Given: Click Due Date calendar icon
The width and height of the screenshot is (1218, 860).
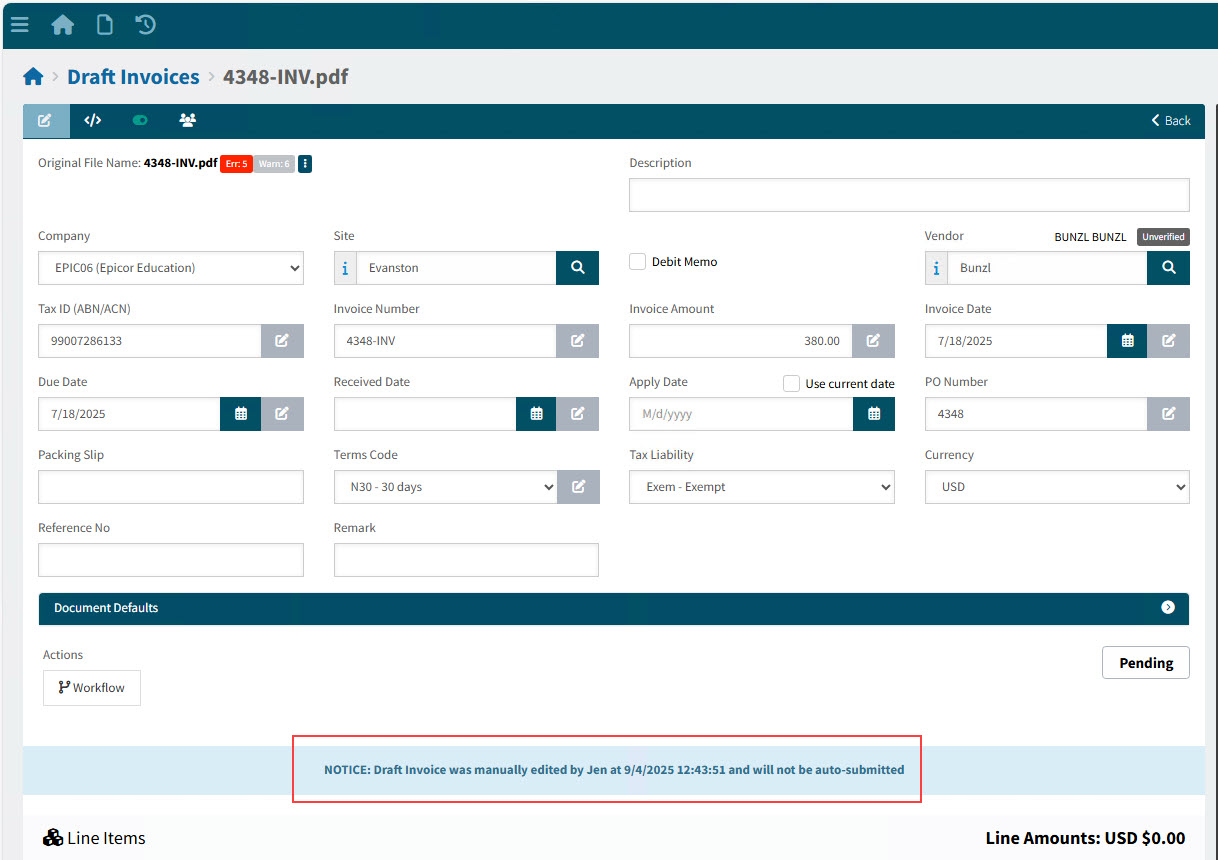Looking at the screenshot, I should click(240, 414).
